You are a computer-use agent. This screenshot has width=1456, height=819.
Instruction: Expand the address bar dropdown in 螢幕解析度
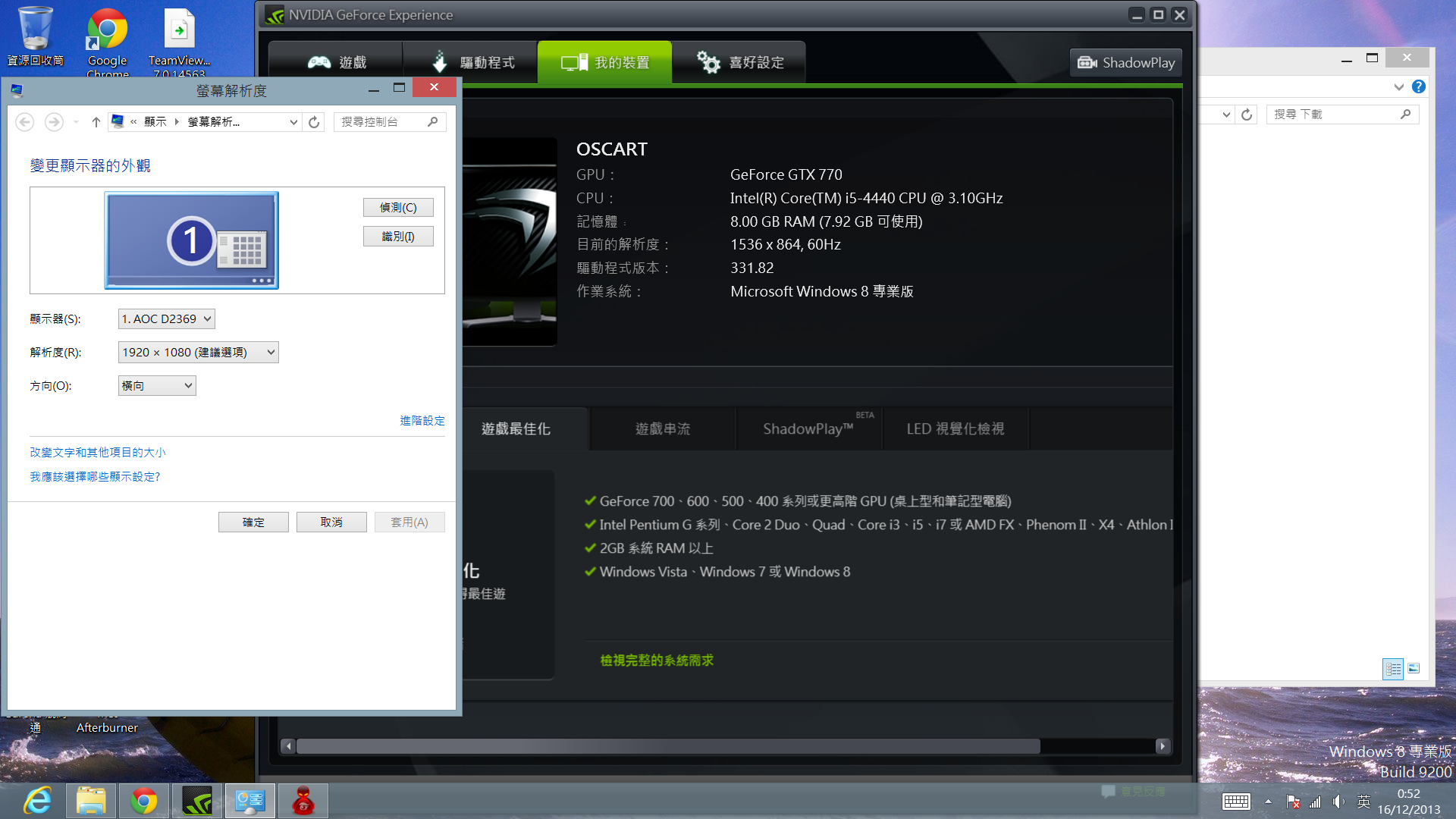293,122
